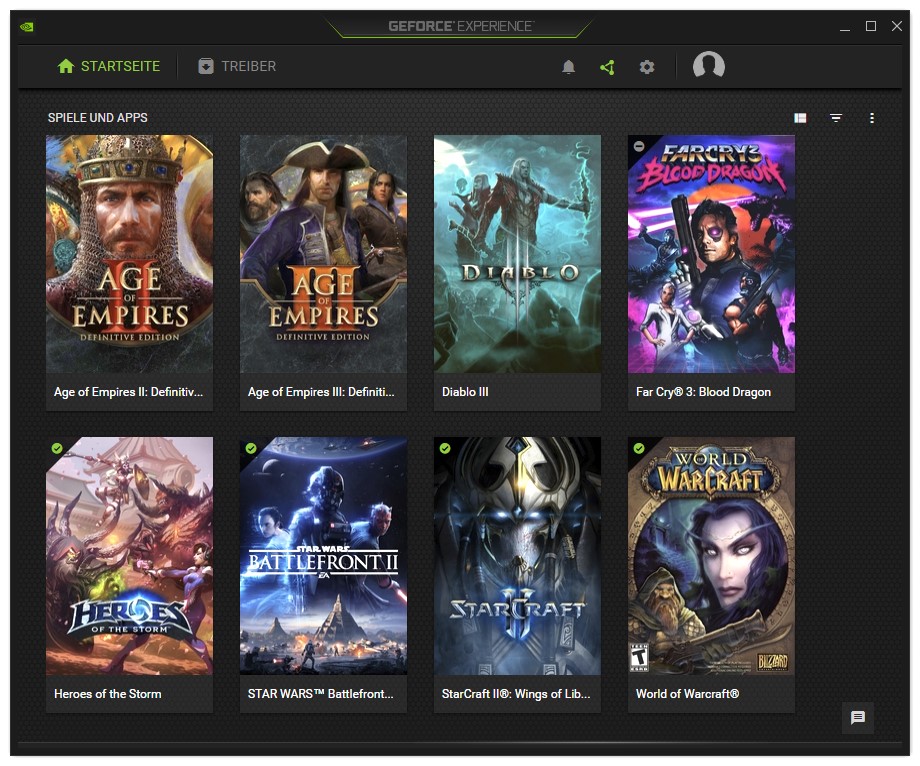Close the GeForce Experience window
This screenshot has height=766, width=920.
pyautogui.click(x=897, y=26)
